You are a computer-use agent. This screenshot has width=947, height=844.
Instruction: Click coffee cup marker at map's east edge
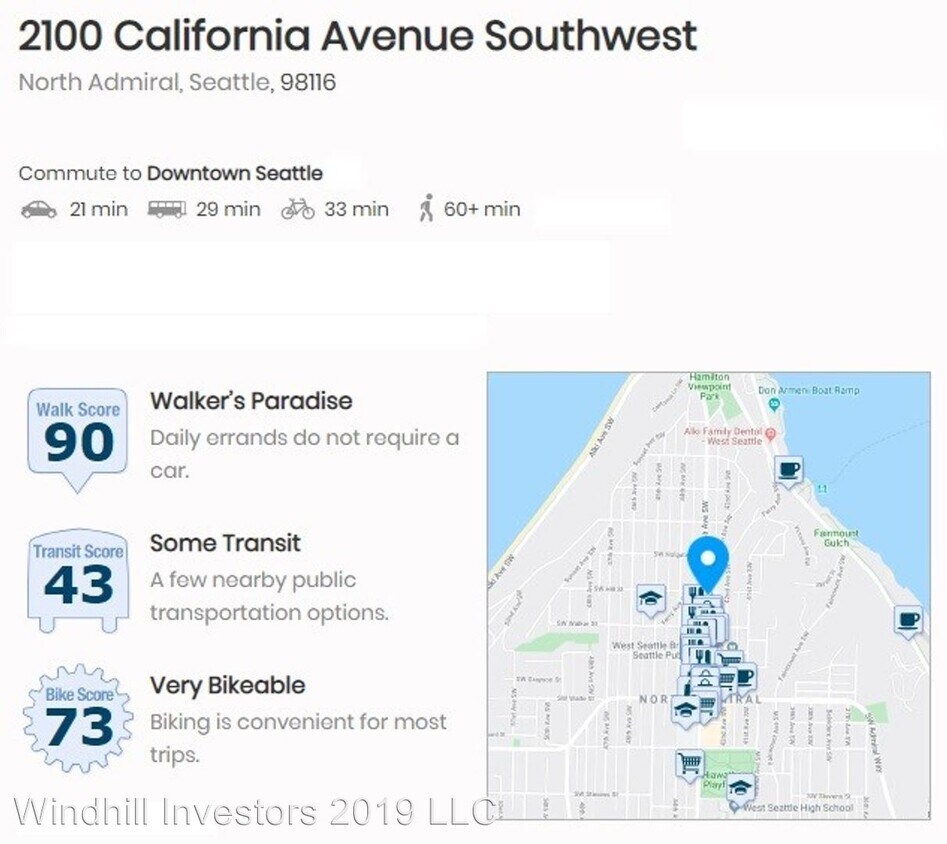coord(908,621)
